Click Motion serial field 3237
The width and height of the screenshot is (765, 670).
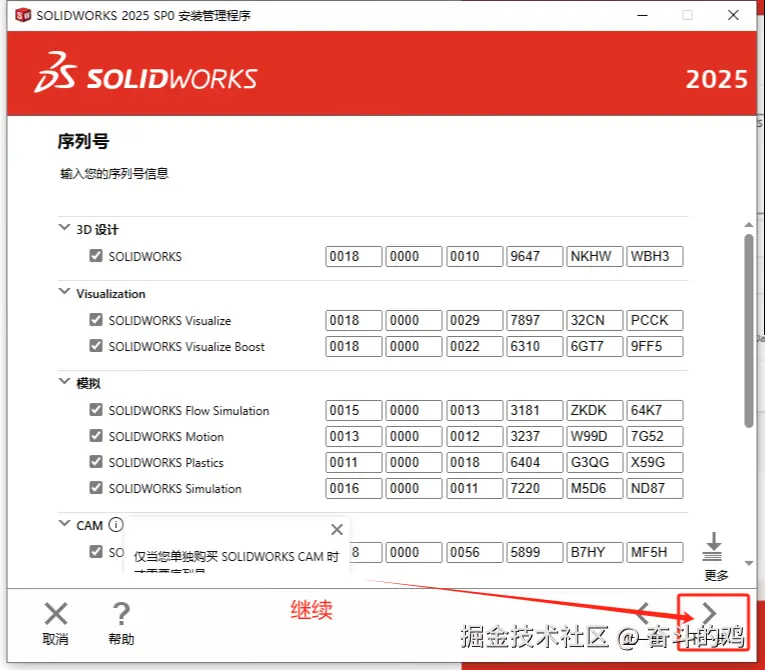click(x=535, y=436)
